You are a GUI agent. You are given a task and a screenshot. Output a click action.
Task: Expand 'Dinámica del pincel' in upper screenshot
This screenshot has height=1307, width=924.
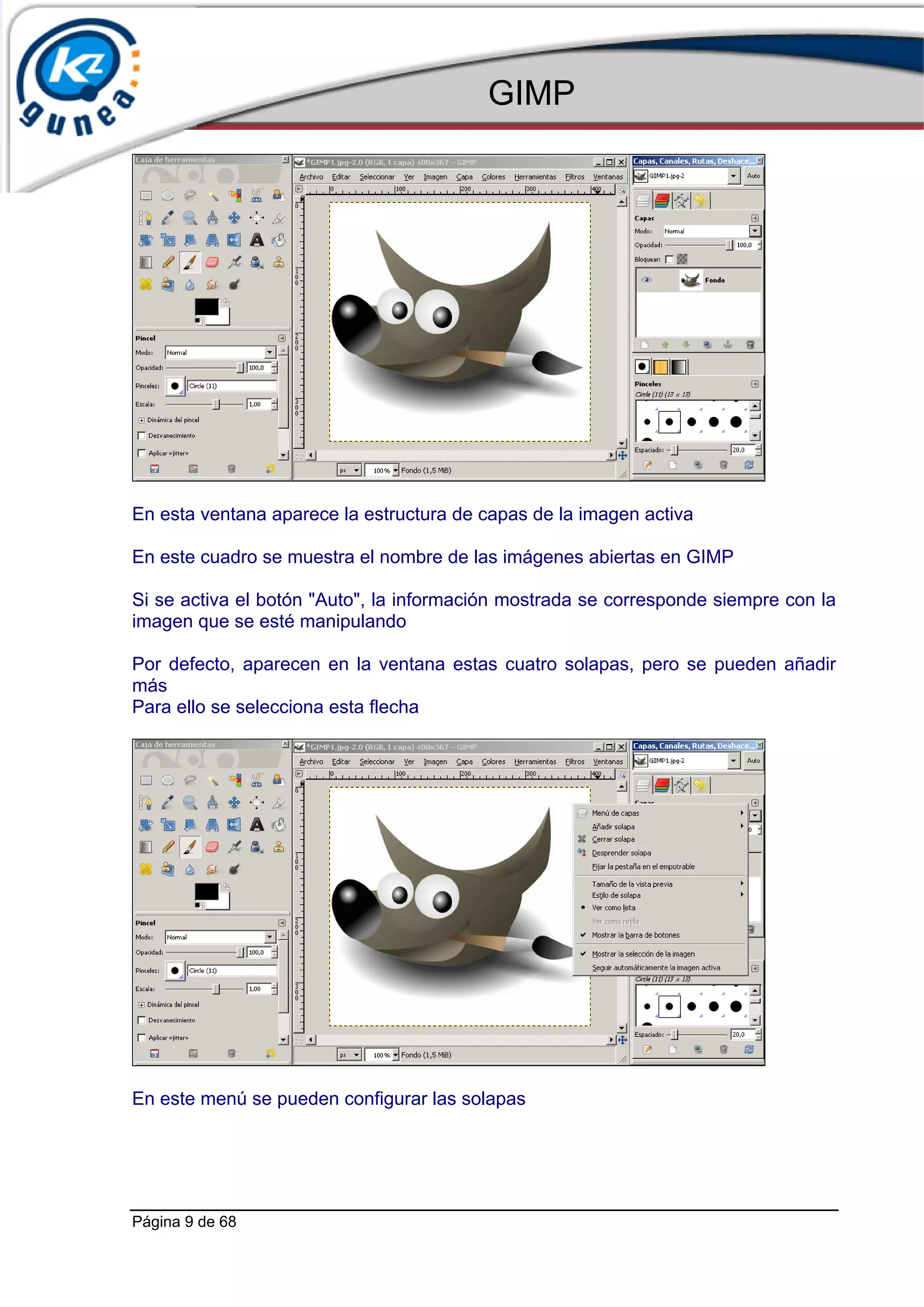point(141,420)
